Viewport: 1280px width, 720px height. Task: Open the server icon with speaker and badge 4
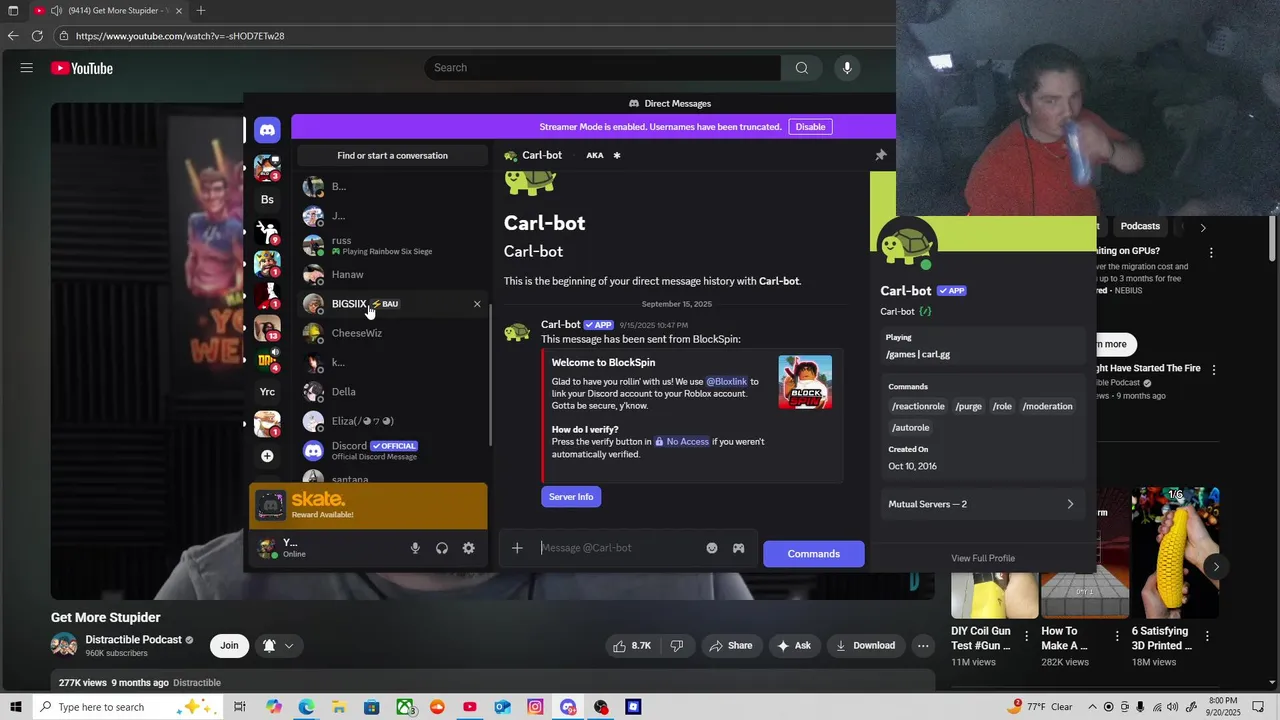click(x=267, y=359)
